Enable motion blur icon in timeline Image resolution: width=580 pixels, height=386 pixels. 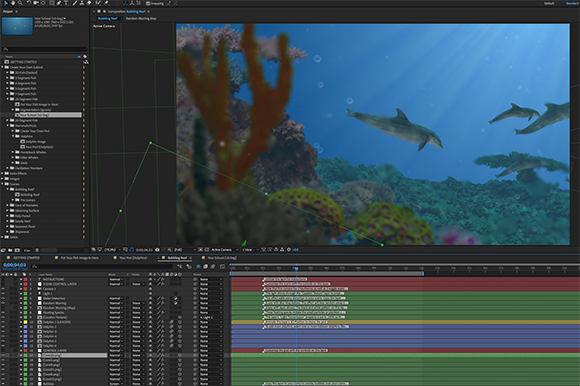pyautogui.click(x=213, y=266)
